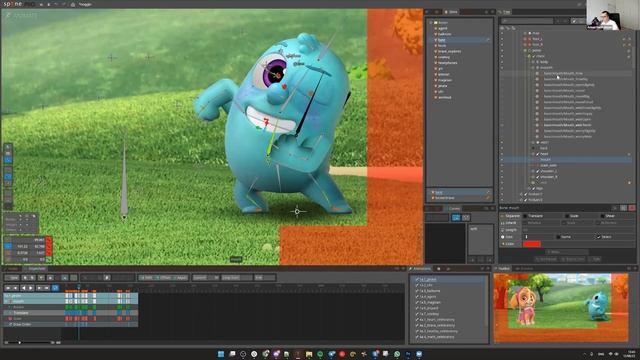The width and height of the screenshot is (640, 360).
Task: Toggle the Select checkbox in bone properties
Action: click(599, 237)
